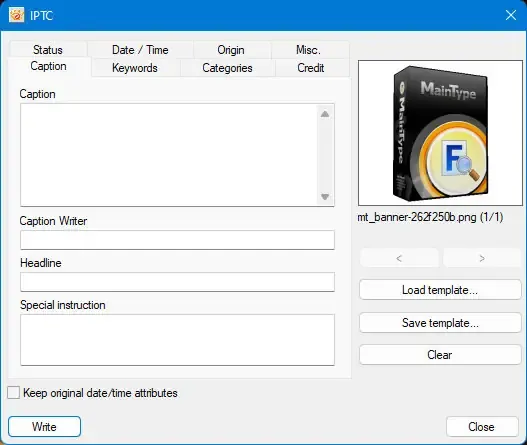Viewport: 527px width, 445px height.
Task: Click the Caption scrollbar up arrow
Action: tap(325, 114)
